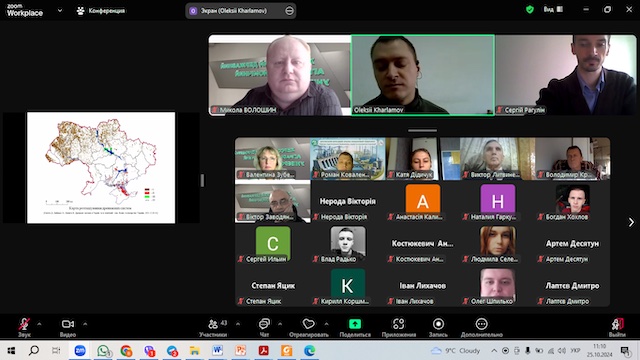Unmute microphone with the Звук button
Screen dimensions: 640x360
24,327
